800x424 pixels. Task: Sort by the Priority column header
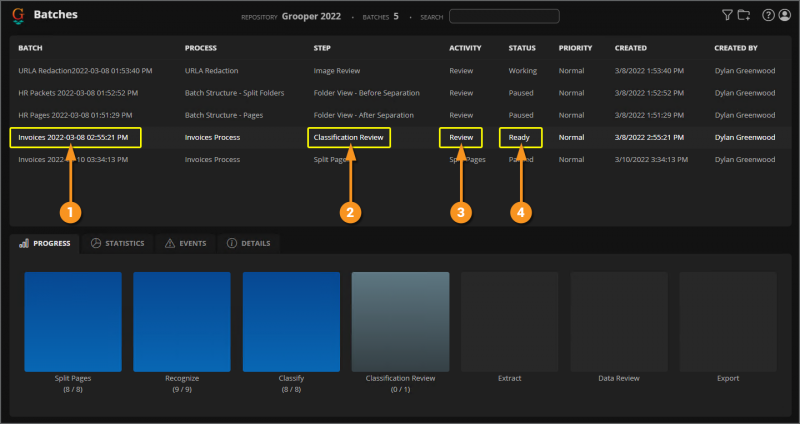575,48
